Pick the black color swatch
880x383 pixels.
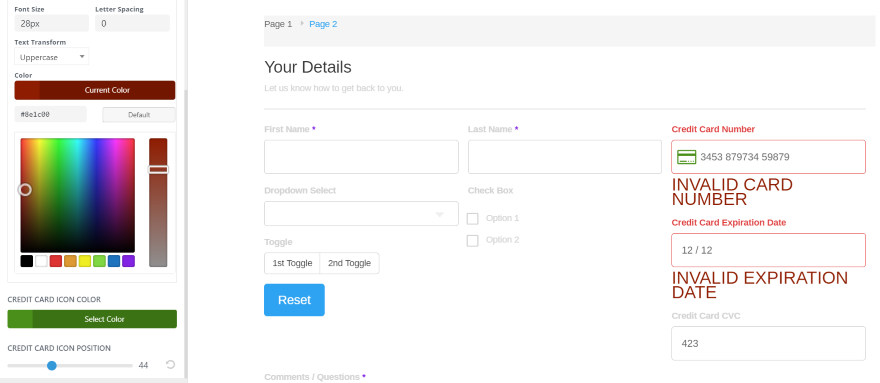(x=26, y=261)
